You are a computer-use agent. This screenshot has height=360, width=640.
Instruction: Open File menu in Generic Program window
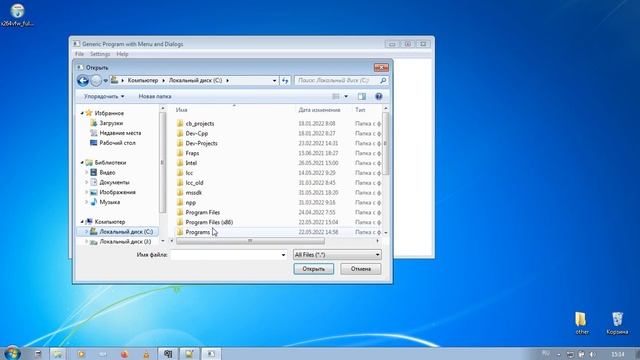coord(79,54)
